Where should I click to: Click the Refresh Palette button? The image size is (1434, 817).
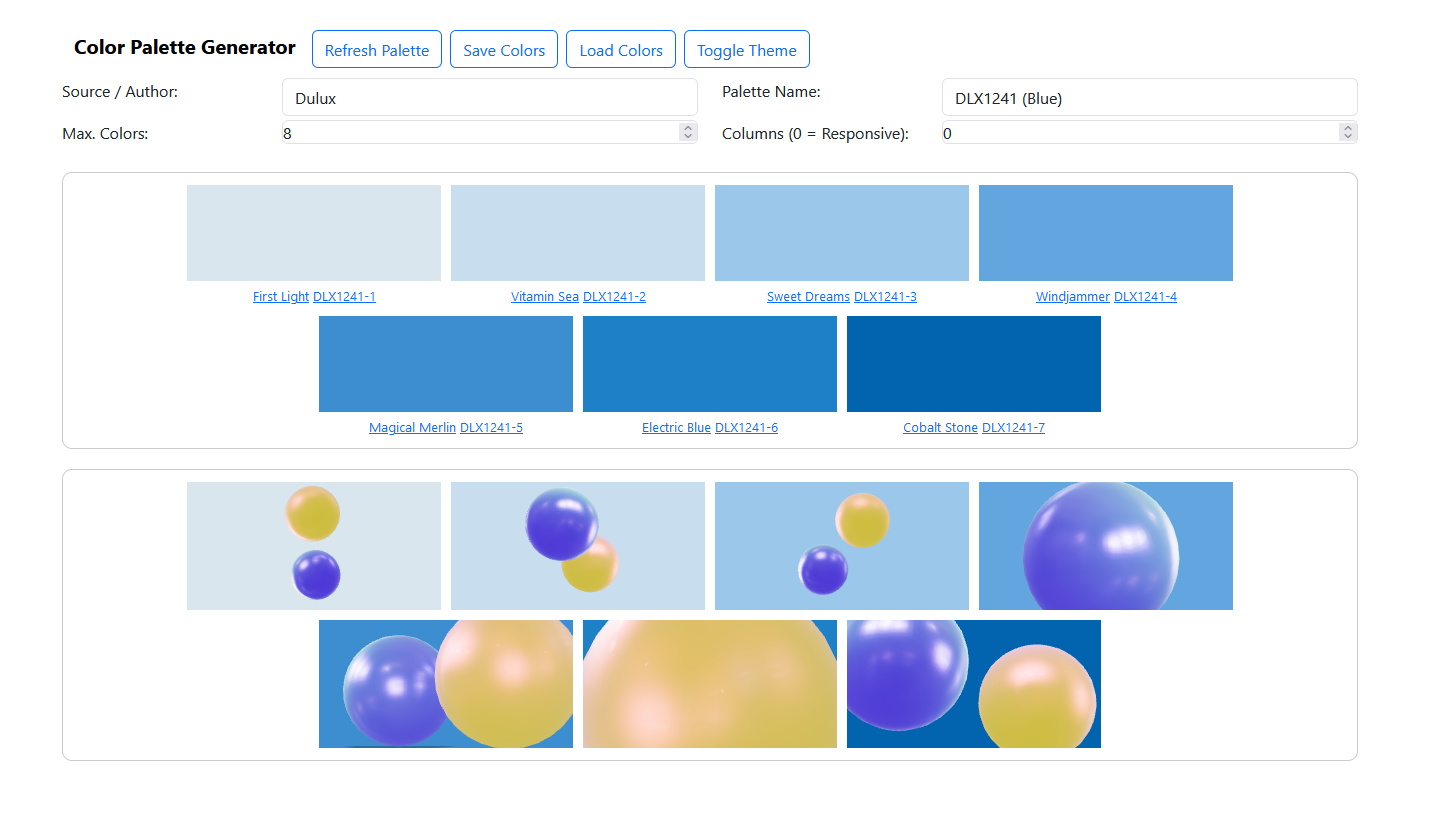point(376,49)
